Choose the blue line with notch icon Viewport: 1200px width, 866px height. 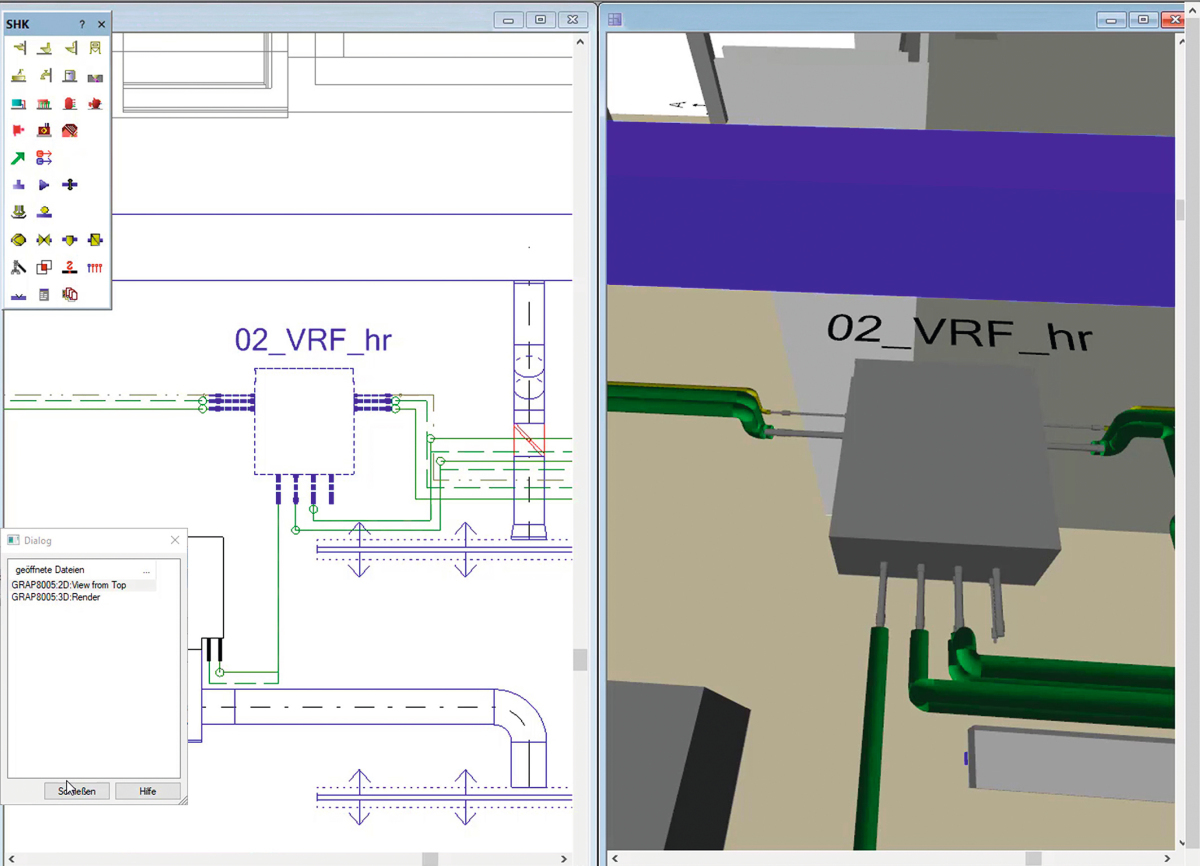click(18, 296)
